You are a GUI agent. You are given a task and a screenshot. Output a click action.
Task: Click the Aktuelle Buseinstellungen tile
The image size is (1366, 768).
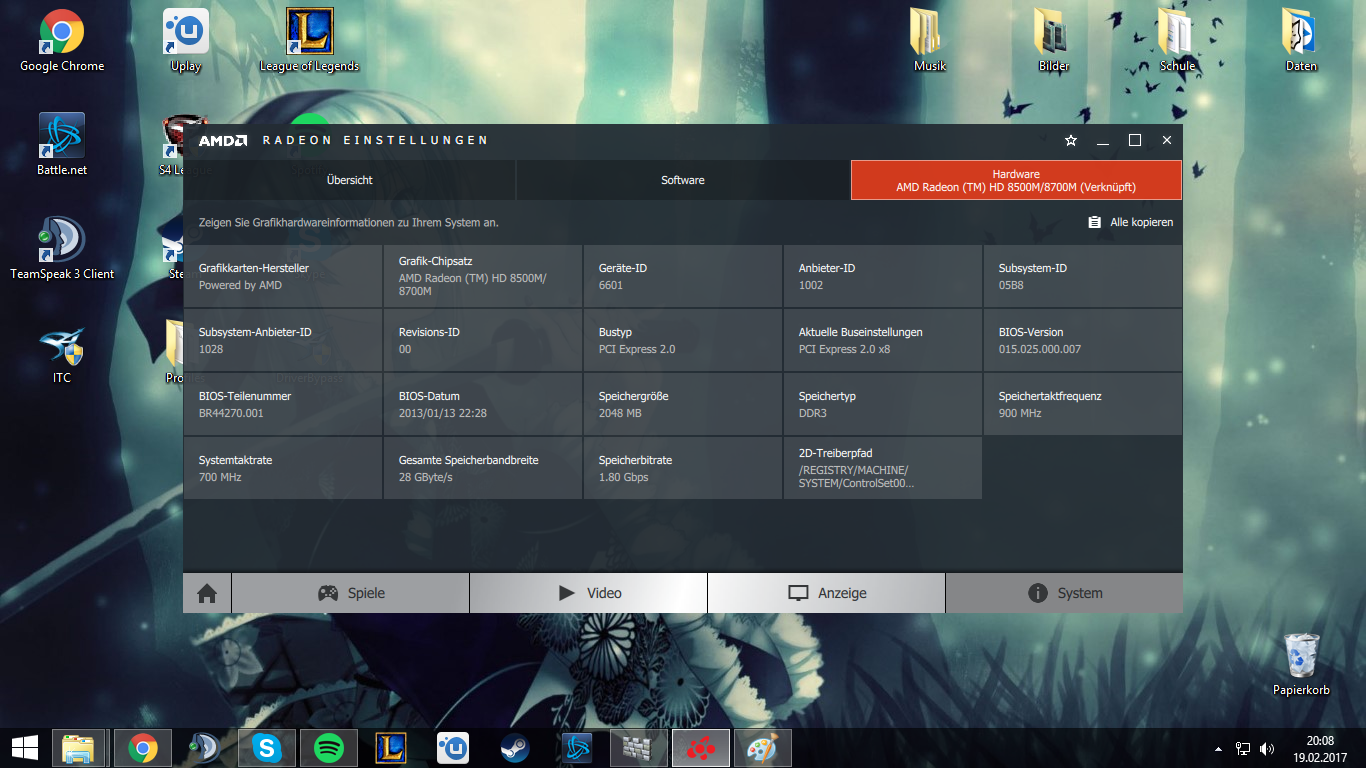(883, 340)
